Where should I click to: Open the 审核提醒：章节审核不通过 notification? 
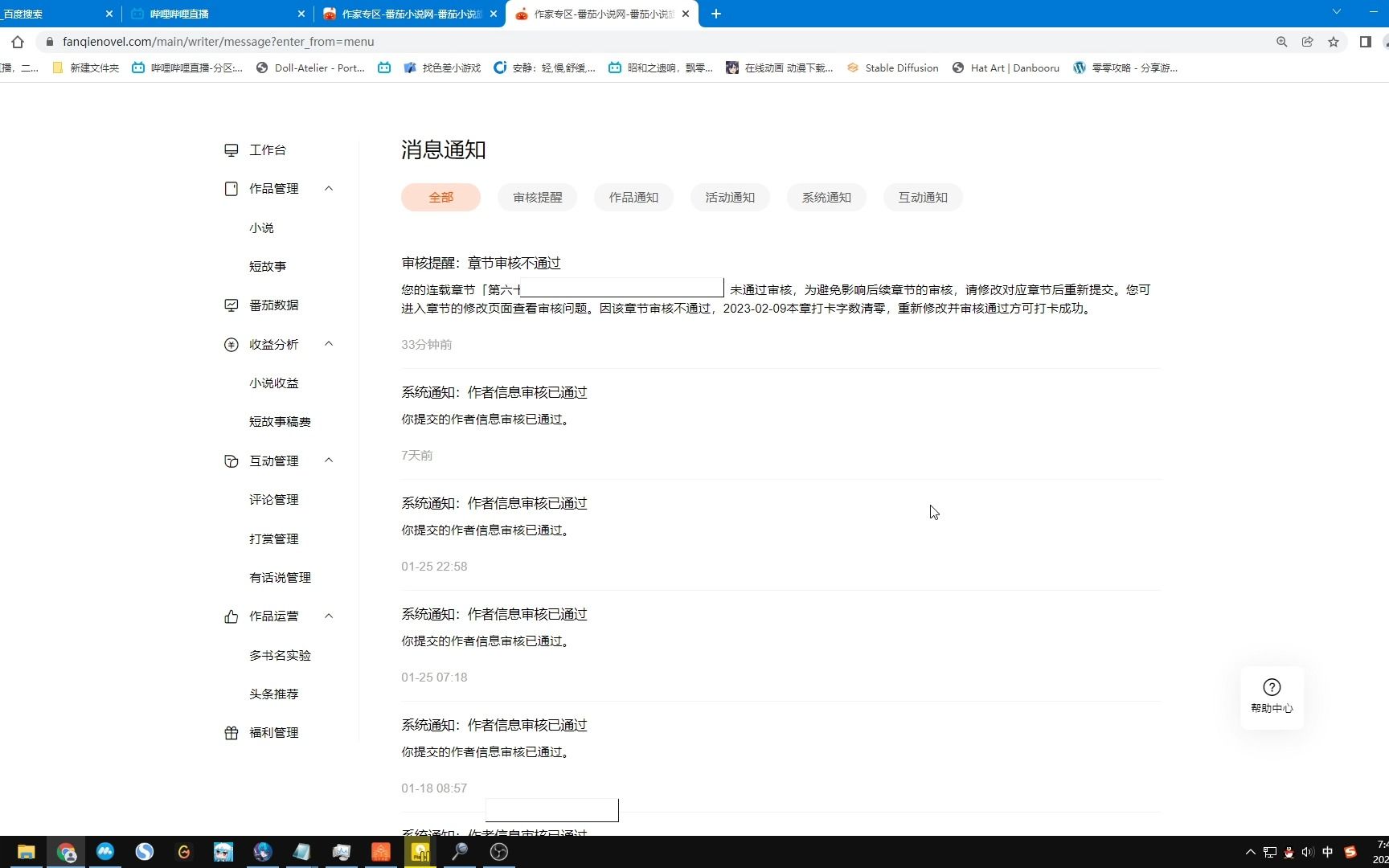(x=481, y=264)
